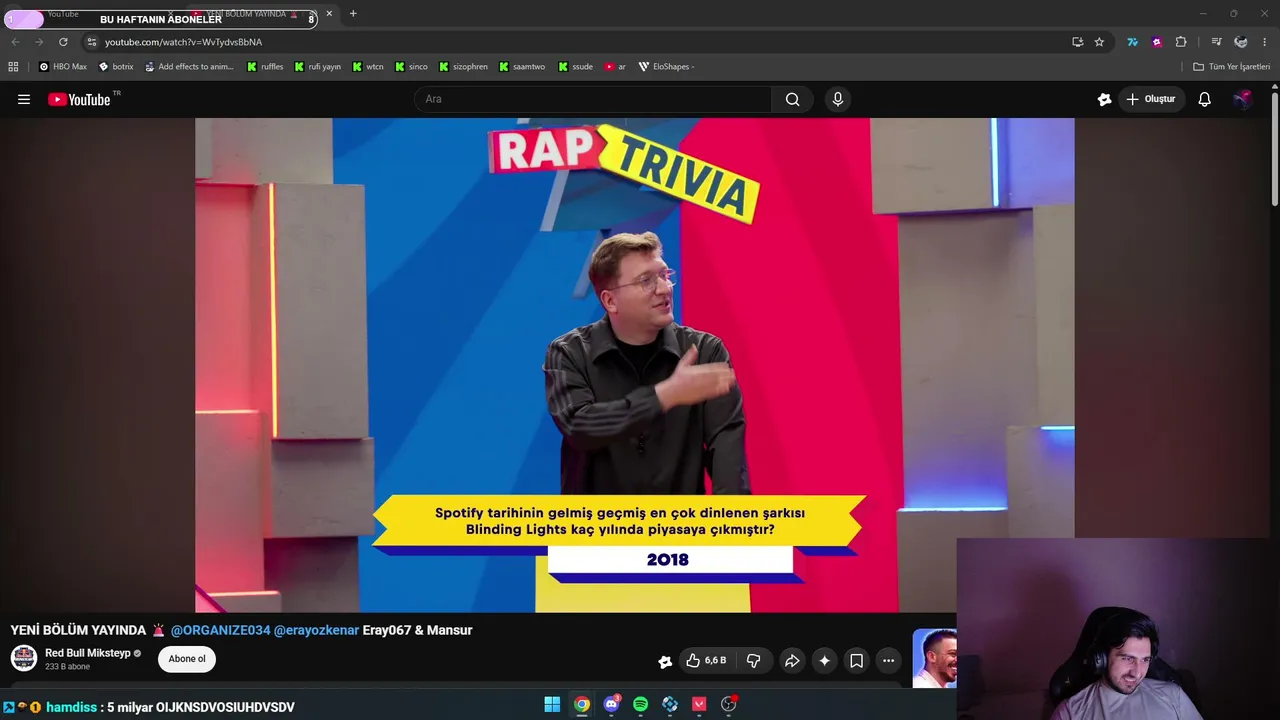
Task: Click the badge icon left of Oluştur
Action: coord(1104,99)
